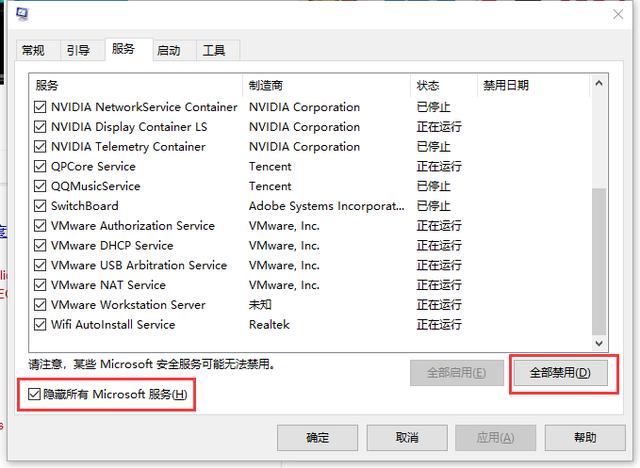Disable Wifi AutoInstall Service checkbox
This screenshot has height=468, width=640.
tap(40, 324)
